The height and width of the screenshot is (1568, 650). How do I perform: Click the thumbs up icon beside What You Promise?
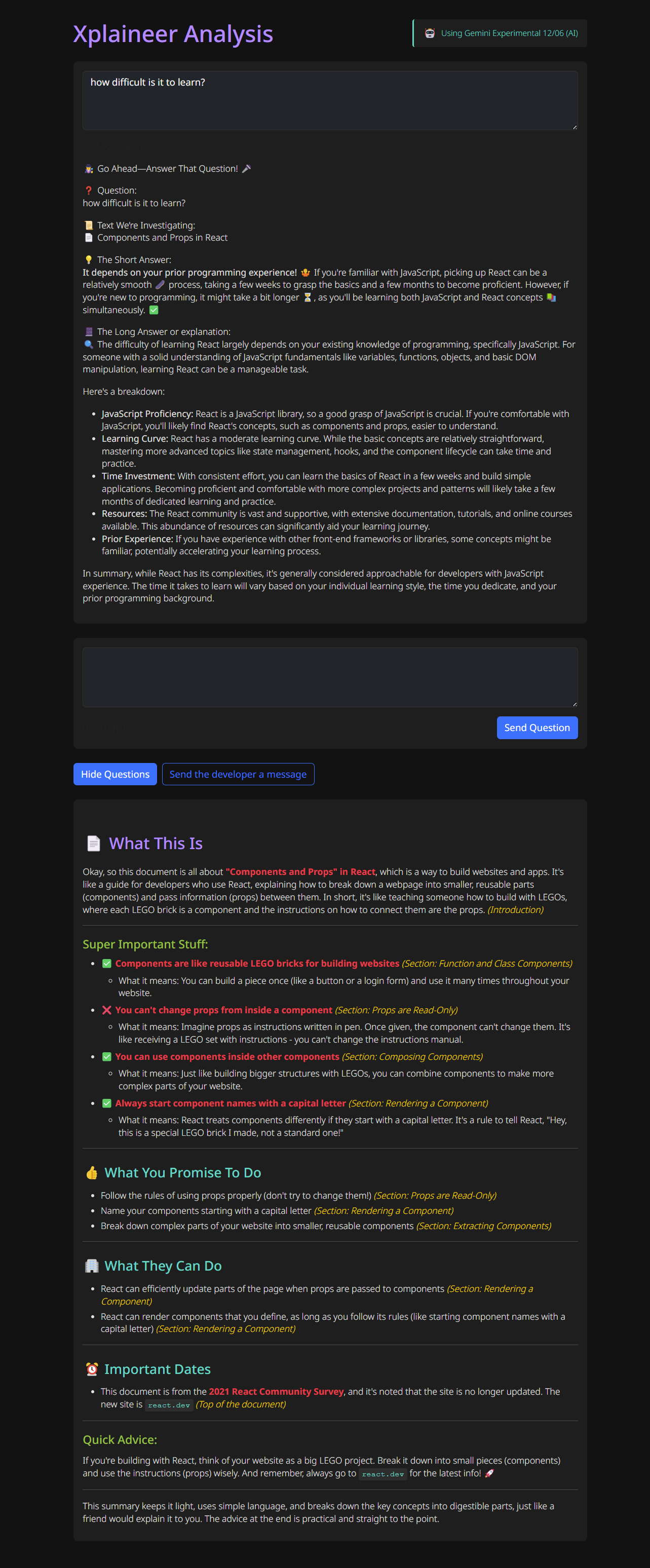(92, 1172)
